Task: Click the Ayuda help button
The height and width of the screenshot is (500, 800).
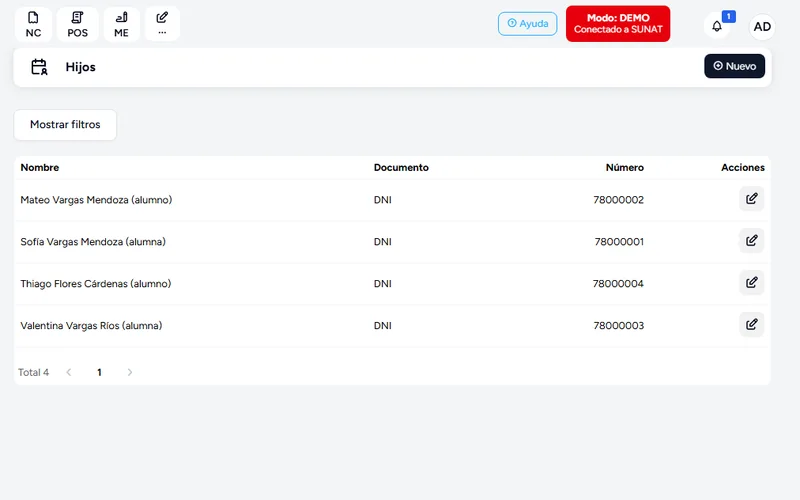Action: point(528,23)
